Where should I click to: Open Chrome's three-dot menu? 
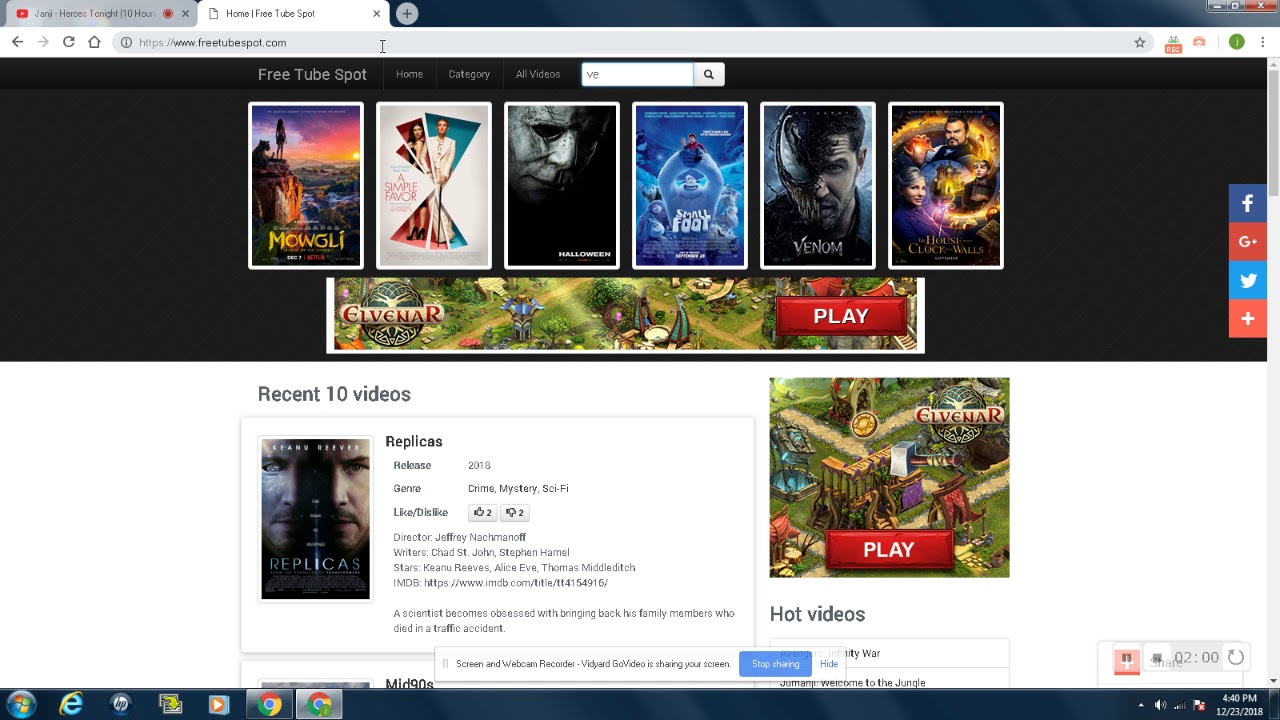tap(1263, 42)
